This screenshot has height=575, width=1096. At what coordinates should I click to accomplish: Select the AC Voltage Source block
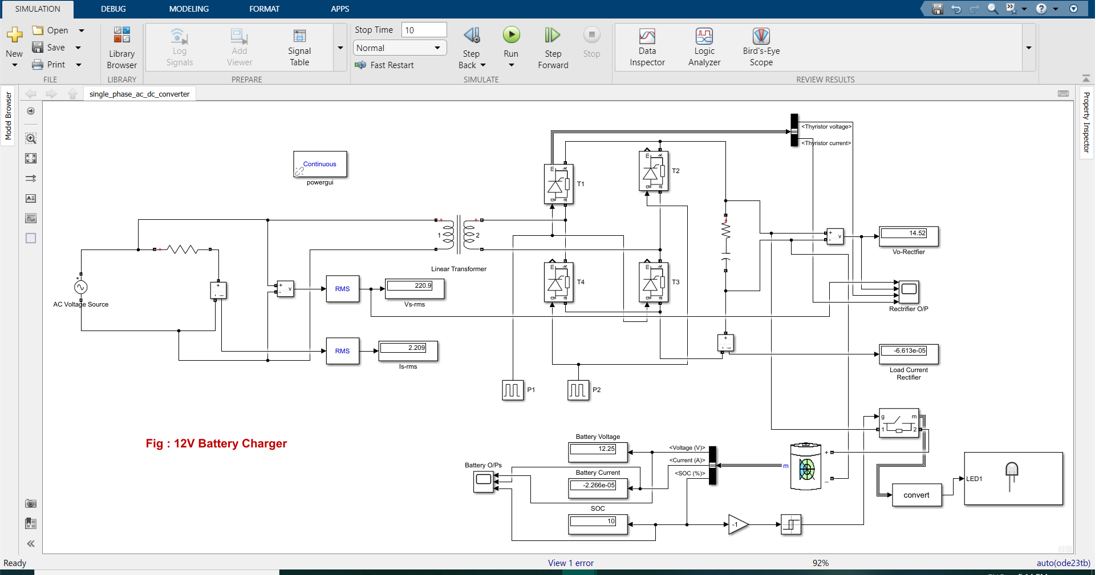point(80,286)
